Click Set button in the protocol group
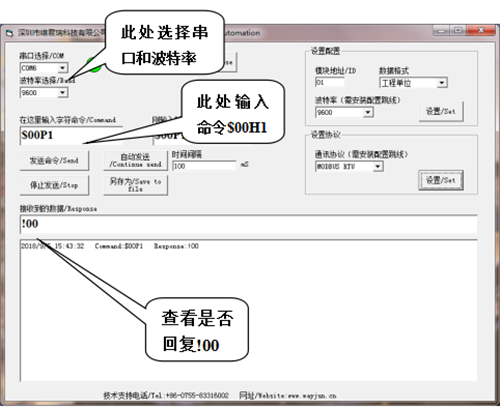This screenshot has width=500, height=407. (x=441, y=180)
